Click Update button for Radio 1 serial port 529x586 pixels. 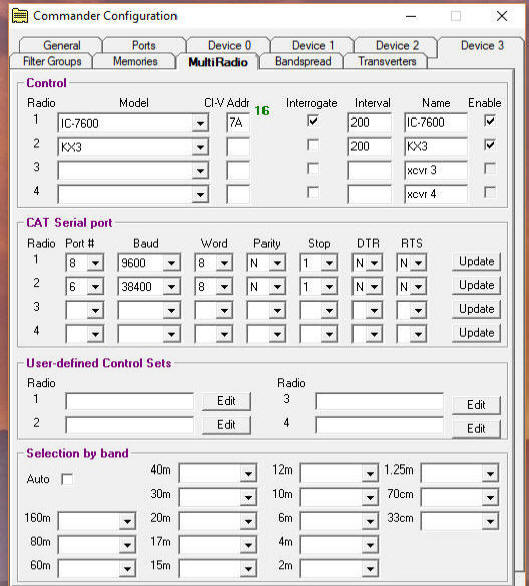476,262
